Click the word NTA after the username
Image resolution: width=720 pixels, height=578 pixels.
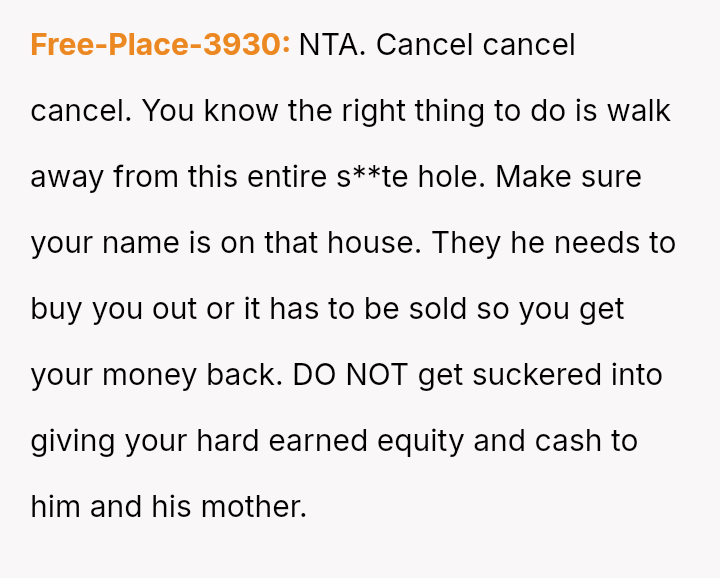pos(332,45)
